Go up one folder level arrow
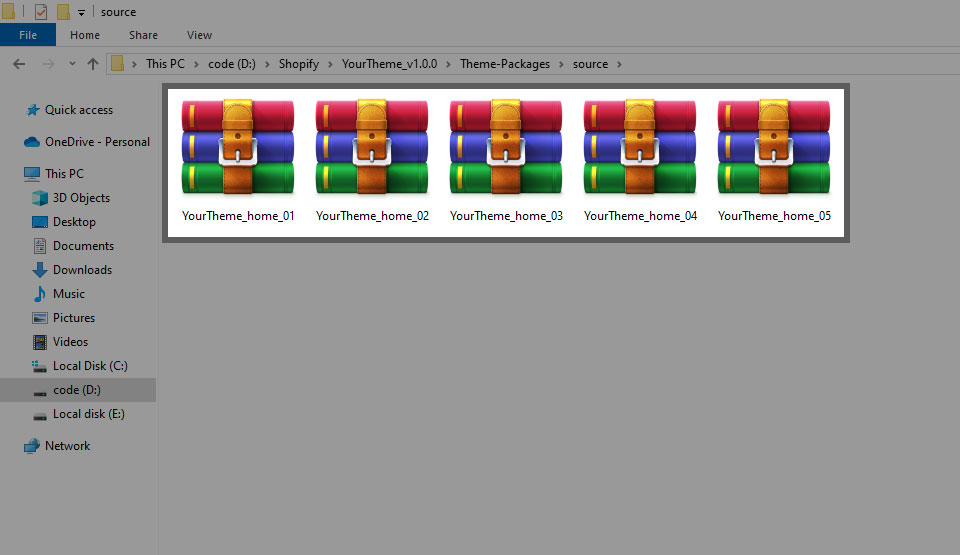Viewport: 960px width, 555px height. pyautogui.click(x=93, y=64)
